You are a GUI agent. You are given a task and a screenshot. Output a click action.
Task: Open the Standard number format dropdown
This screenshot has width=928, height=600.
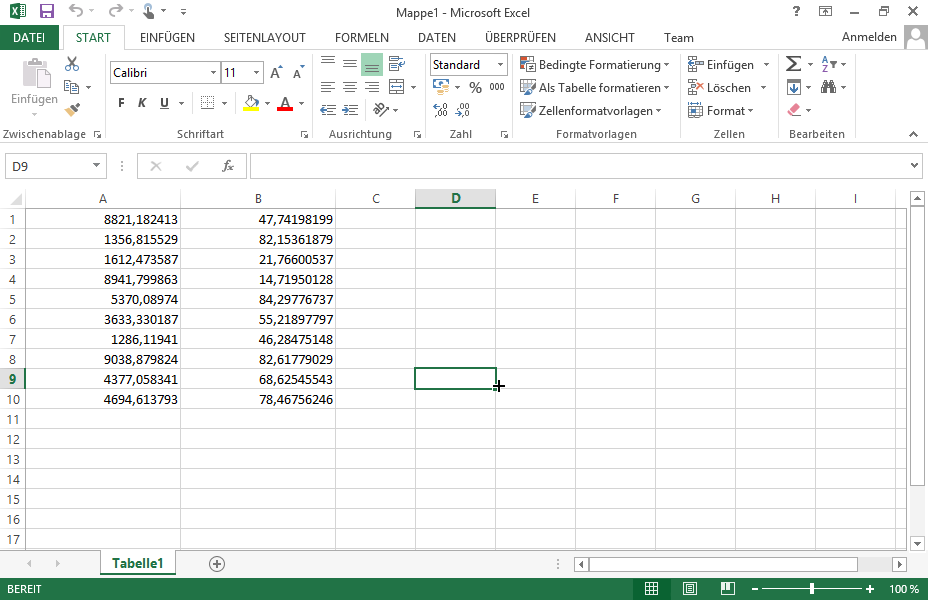[x=500, y=64]
